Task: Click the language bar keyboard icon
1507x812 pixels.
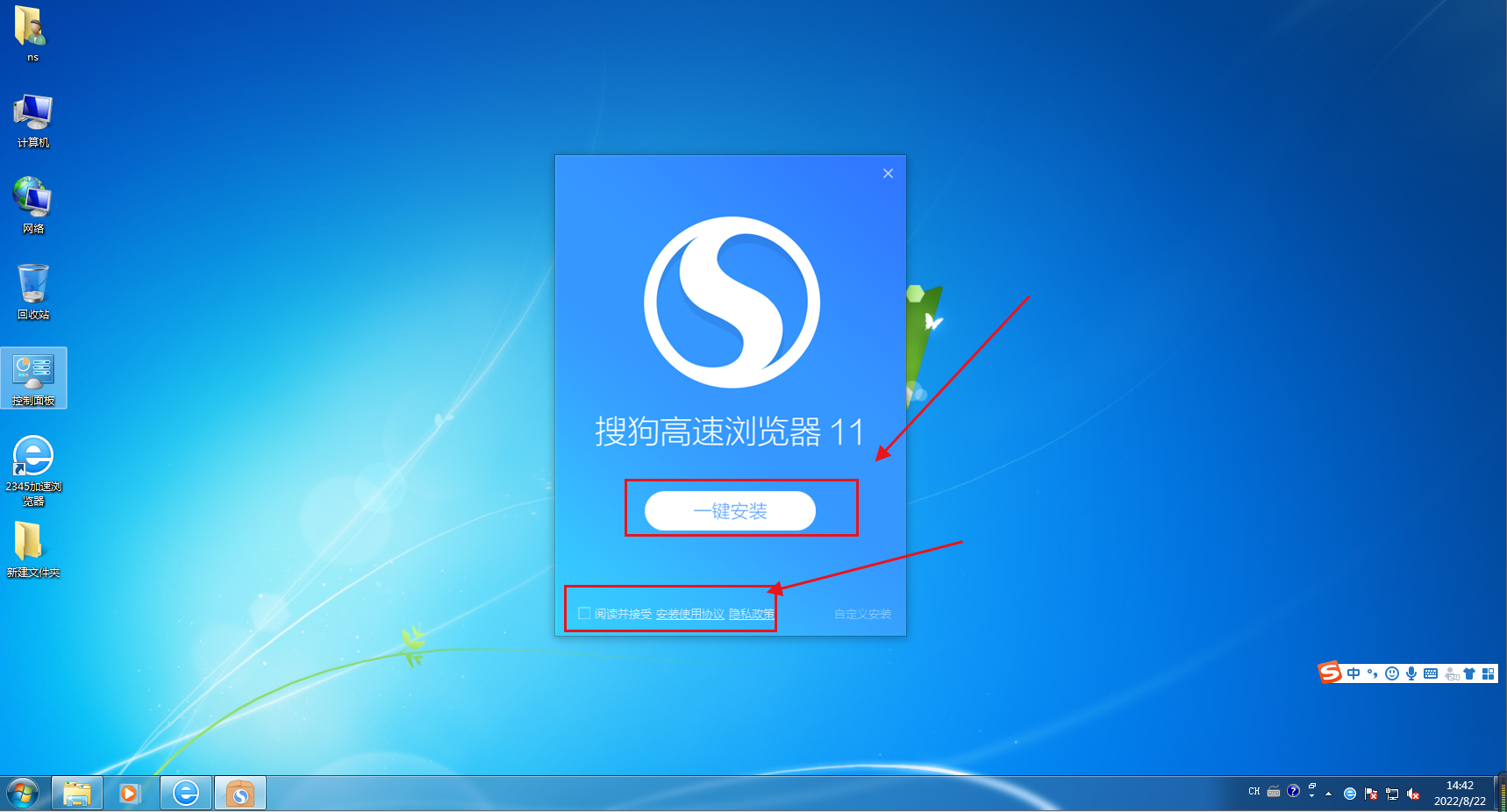Action: (1274, 792)
